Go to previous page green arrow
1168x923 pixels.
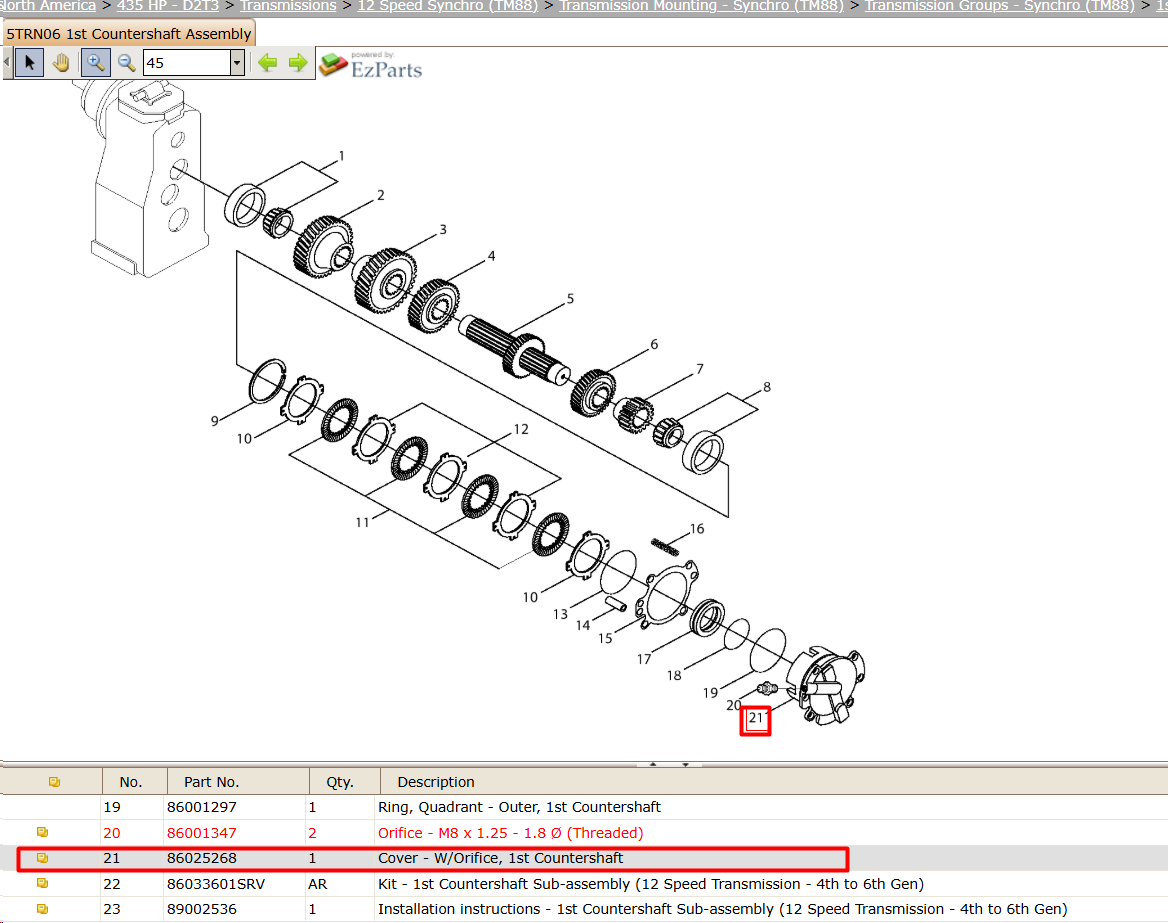tap(267, 63)
